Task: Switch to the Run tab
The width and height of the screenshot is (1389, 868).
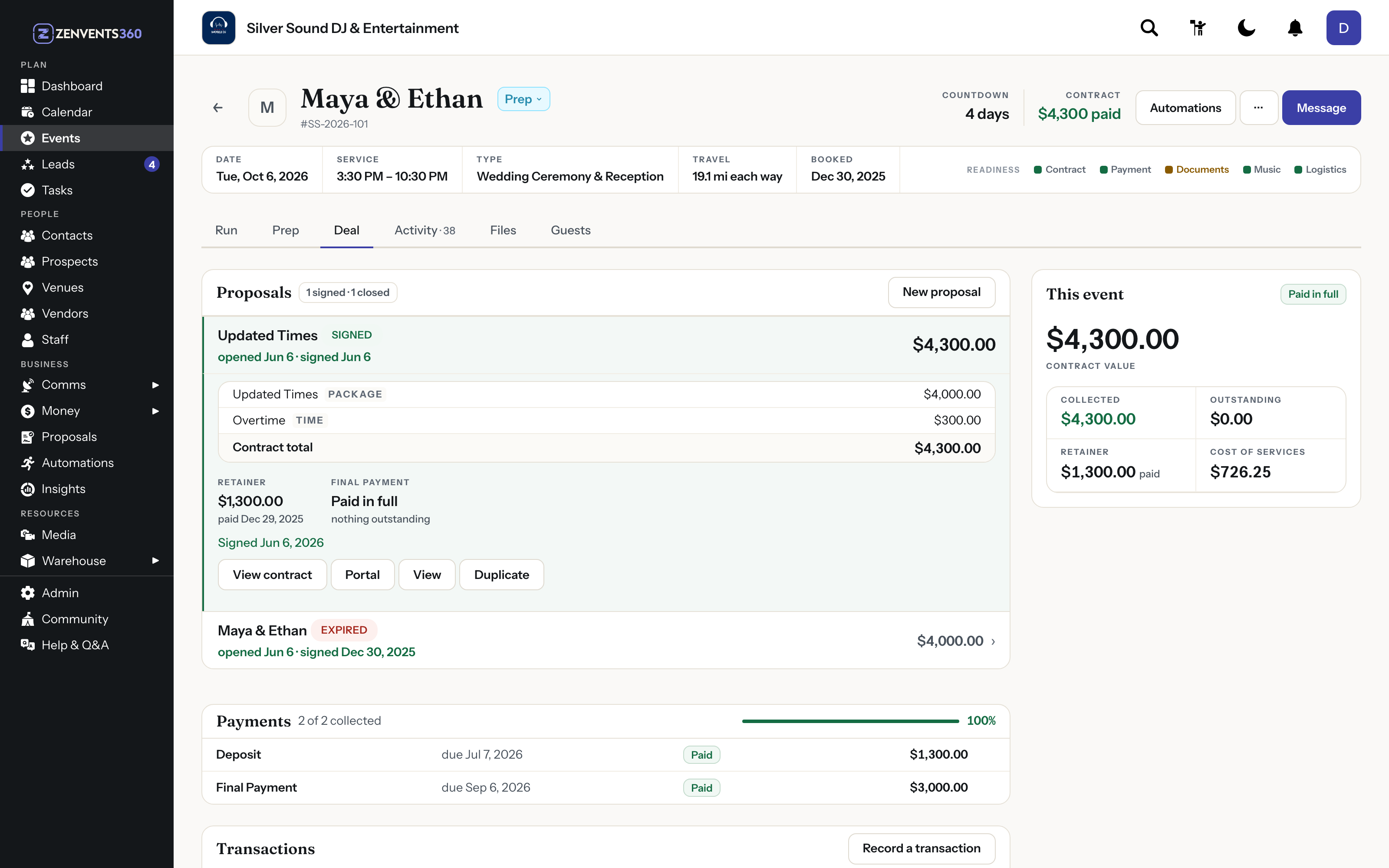Action: tap(226, 230)
